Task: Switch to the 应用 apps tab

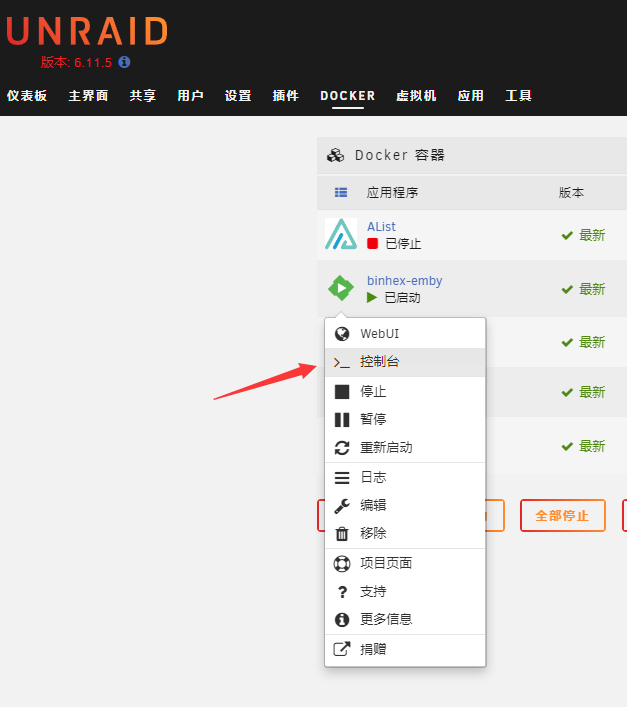Action: [x=471, y=96]
